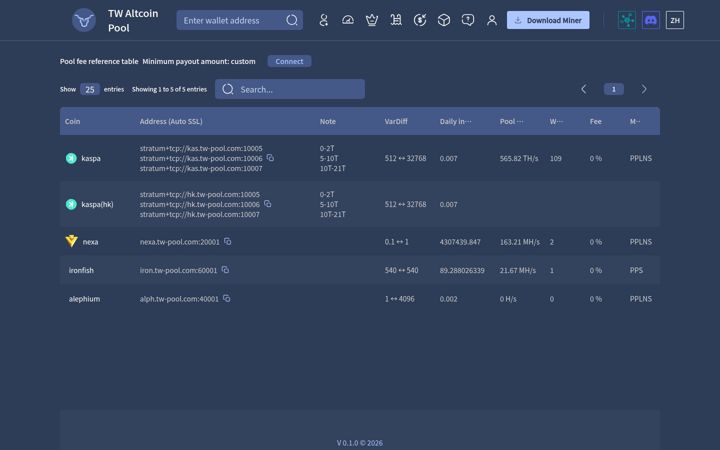This screenshot has width=720, height=450.
Task: Click the kaspa(hk) coin name
Action: 97,204
